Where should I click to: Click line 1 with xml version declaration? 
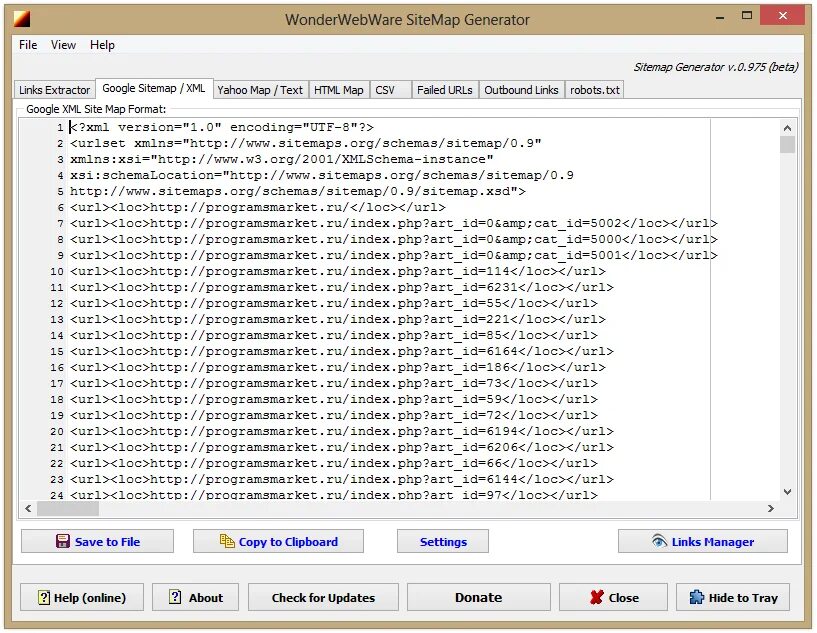click(221, 127)
